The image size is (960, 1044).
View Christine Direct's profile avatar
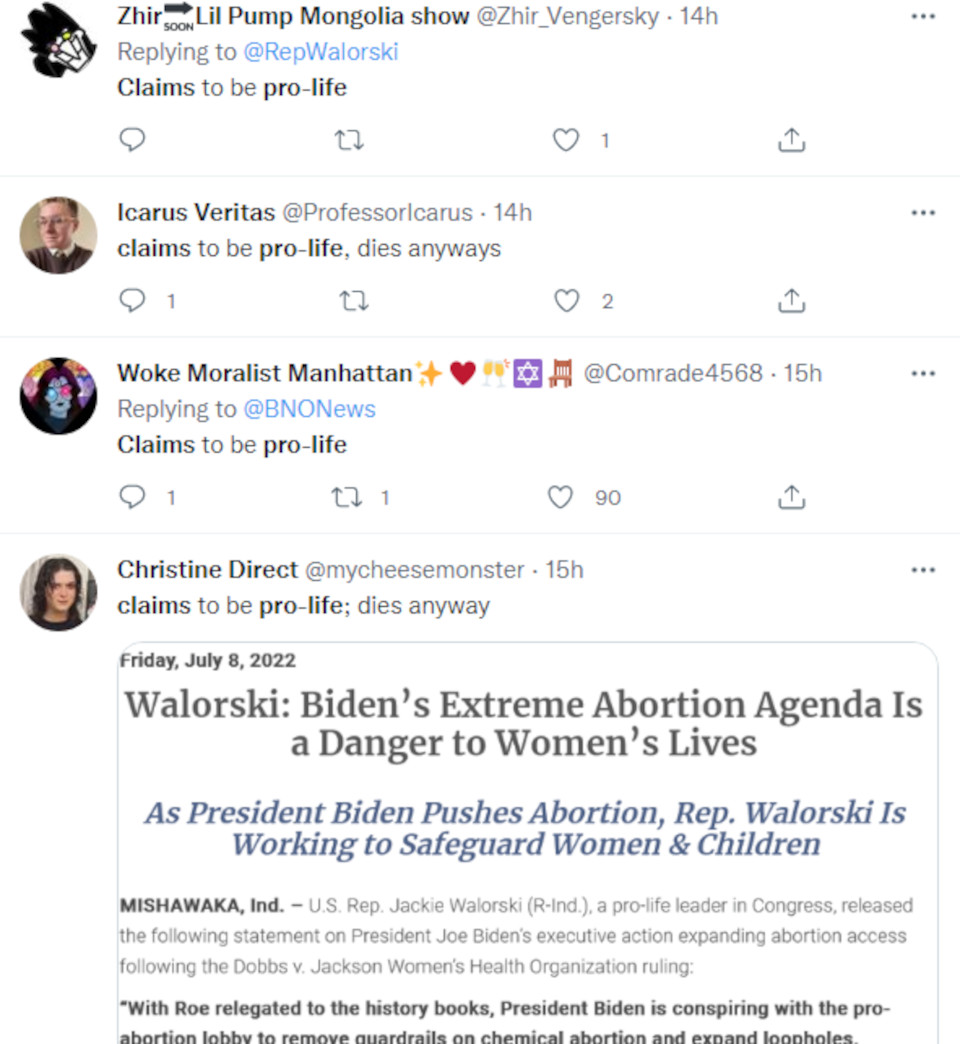pos(59,593)
